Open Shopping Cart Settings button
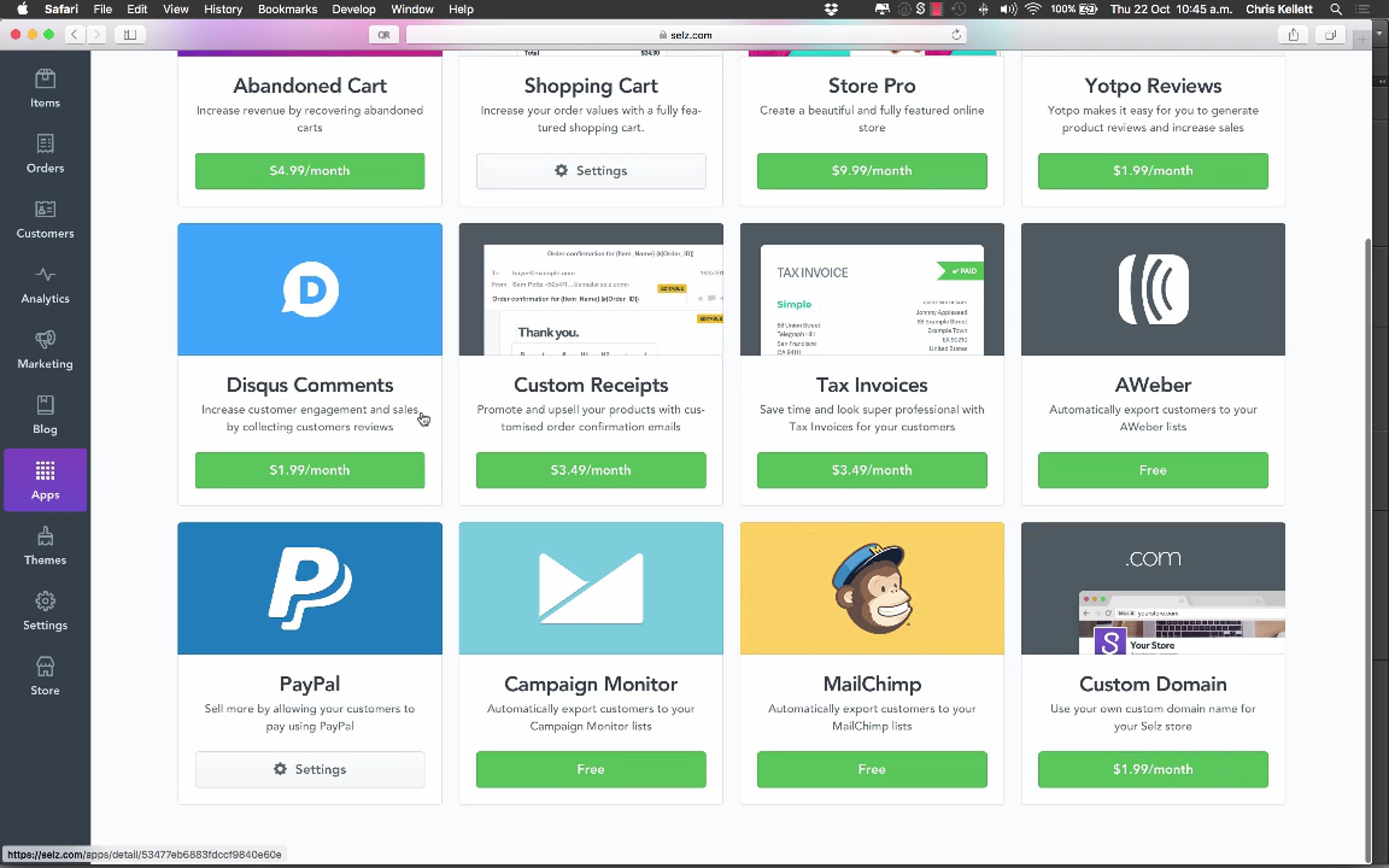1389x868 pixels. pos(590,171)
